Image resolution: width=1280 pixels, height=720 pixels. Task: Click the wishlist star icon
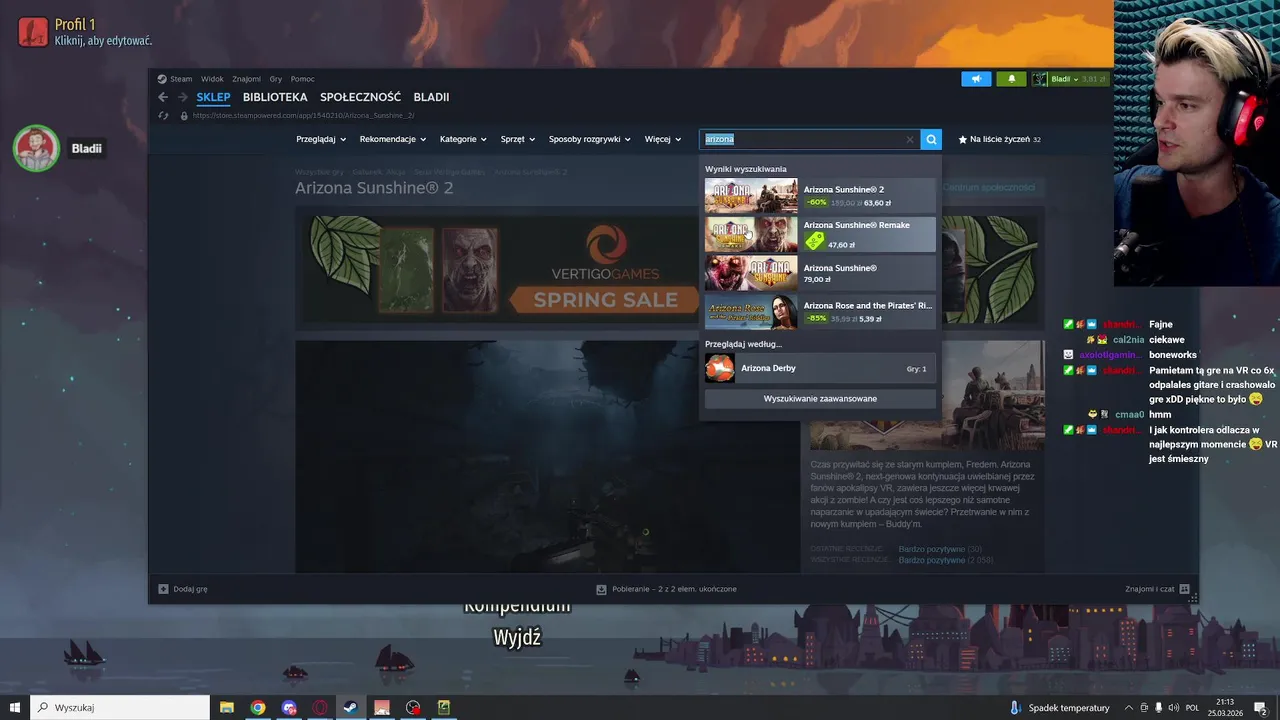tap(963, 139)
